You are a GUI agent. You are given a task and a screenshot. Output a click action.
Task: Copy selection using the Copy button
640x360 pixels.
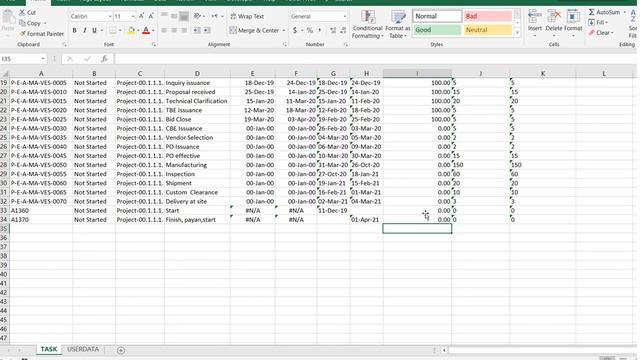click(x=30, y=23)
